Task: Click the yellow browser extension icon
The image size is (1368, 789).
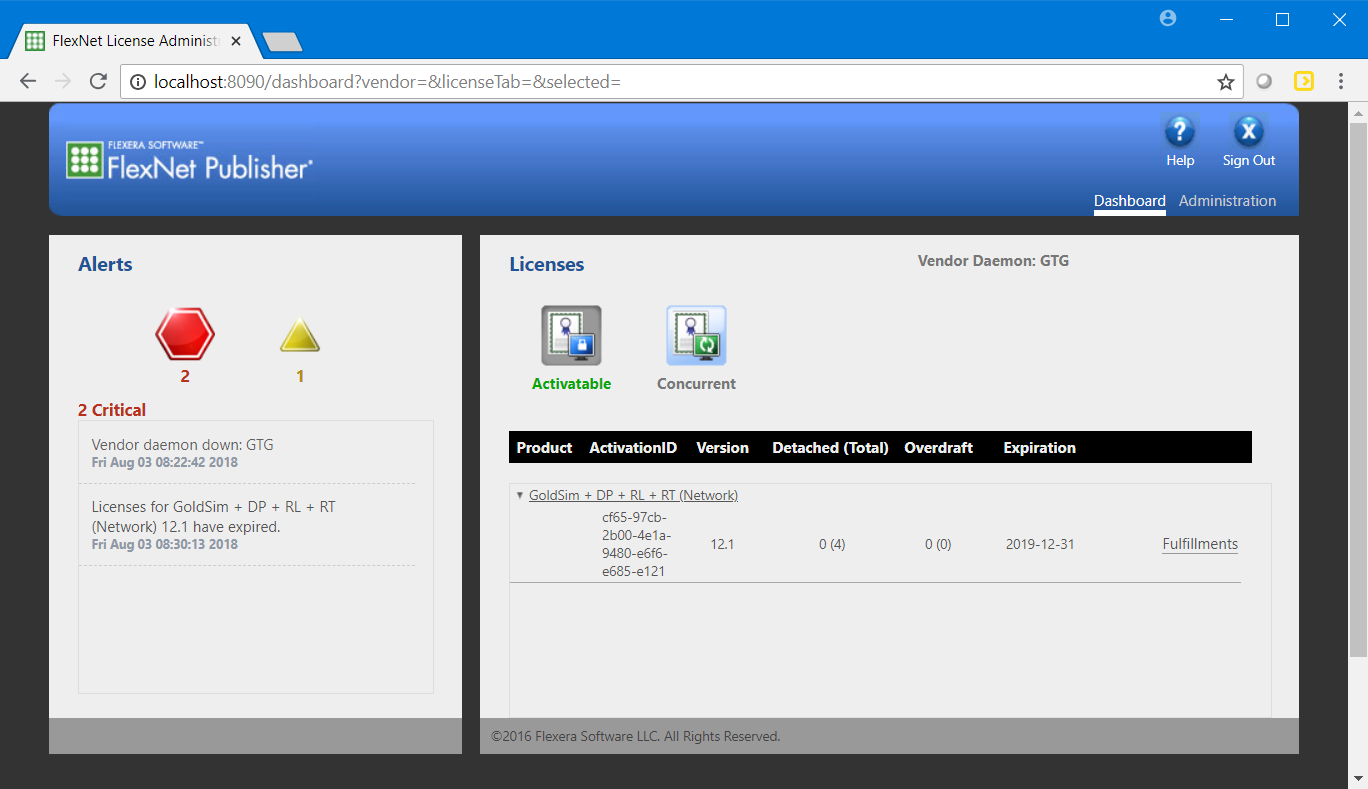Action: click(1303, 82)
